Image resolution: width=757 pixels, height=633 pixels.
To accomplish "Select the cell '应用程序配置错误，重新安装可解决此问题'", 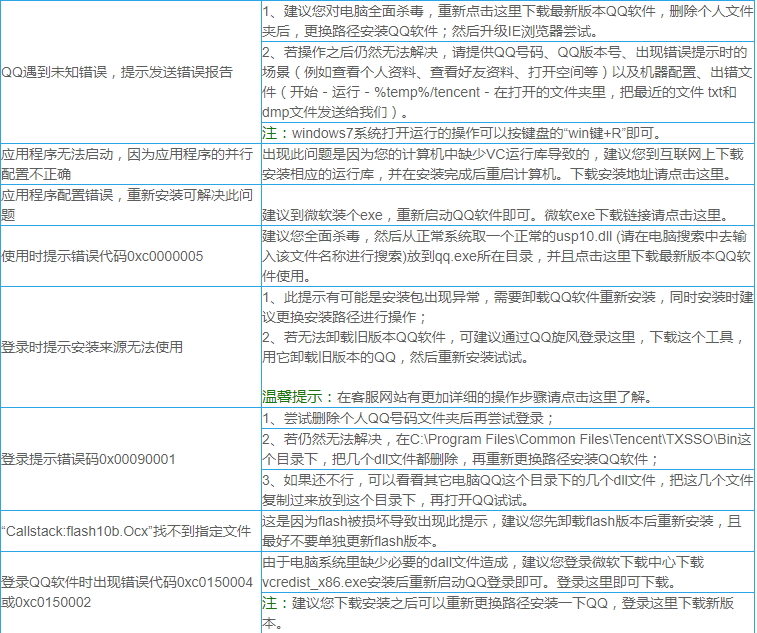I will [130, 205].
